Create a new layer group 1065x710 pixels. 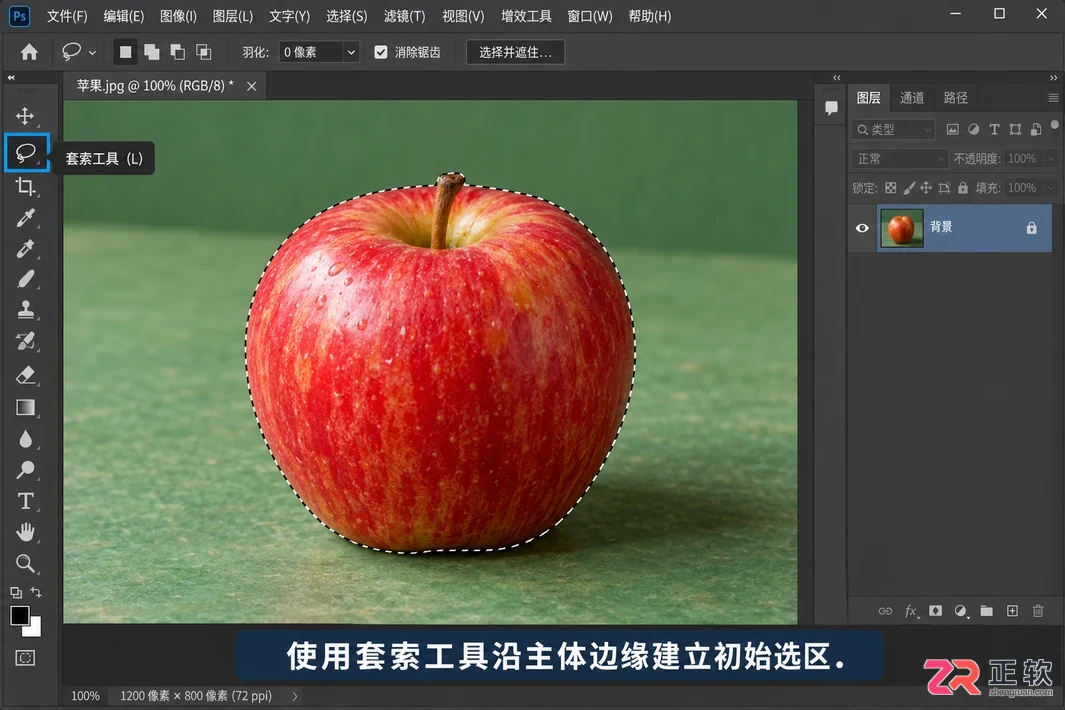pyautogui.click(x=986, y=611)
